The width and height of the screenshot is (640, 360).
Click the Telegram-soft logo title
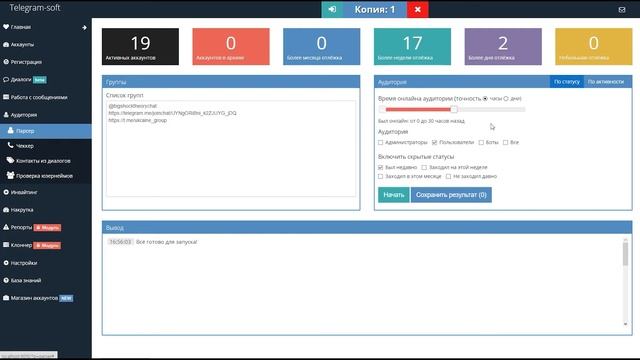[x=35, y=8]
